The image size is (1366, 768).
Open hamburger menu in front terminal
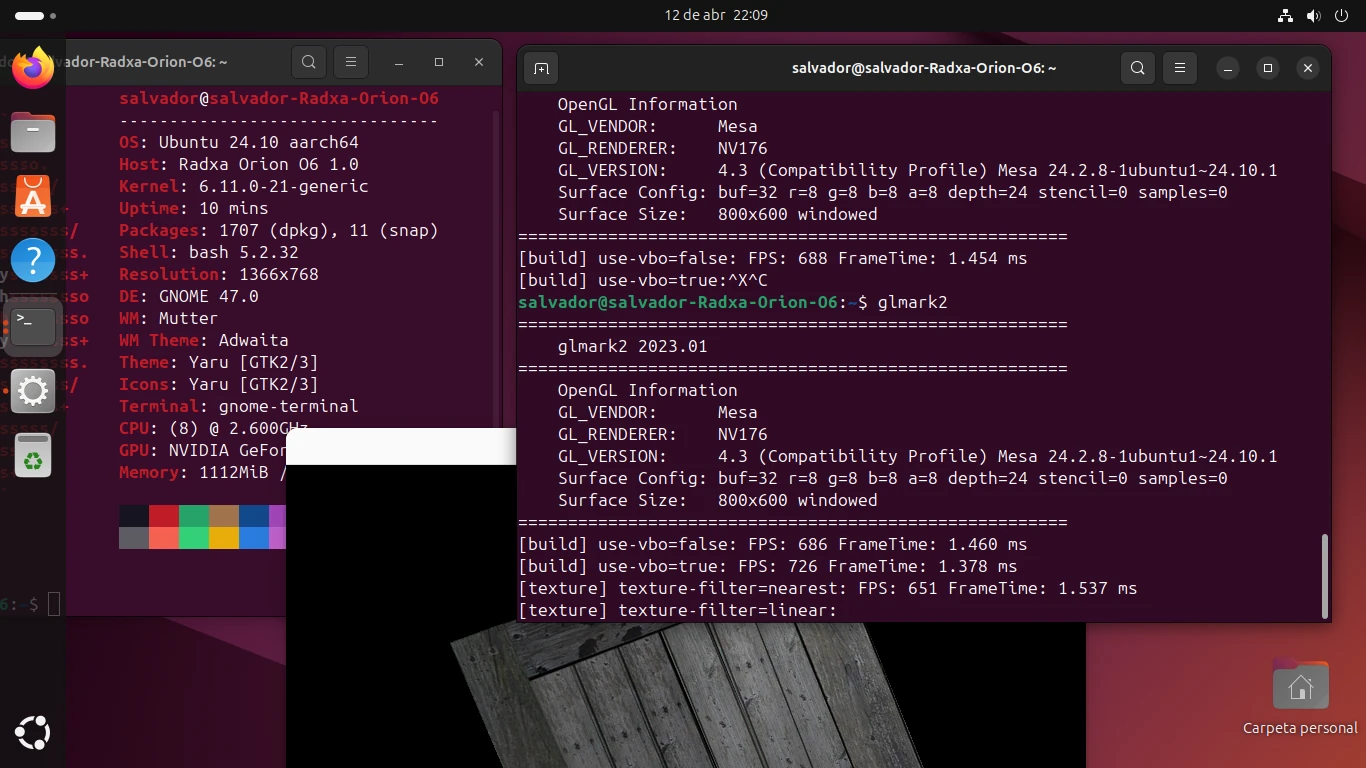(1180, 68)
